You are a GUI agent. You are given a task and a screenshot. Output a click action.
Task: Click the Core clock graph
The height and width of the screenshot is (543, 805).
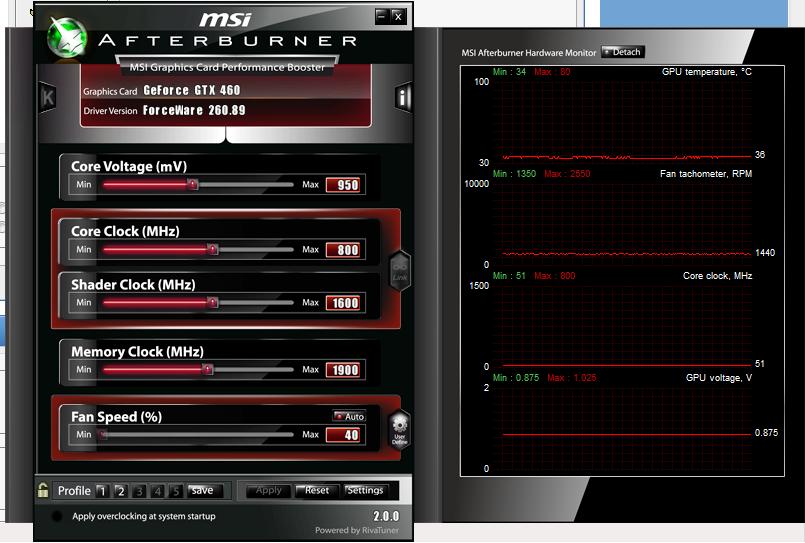pos(622,324)
